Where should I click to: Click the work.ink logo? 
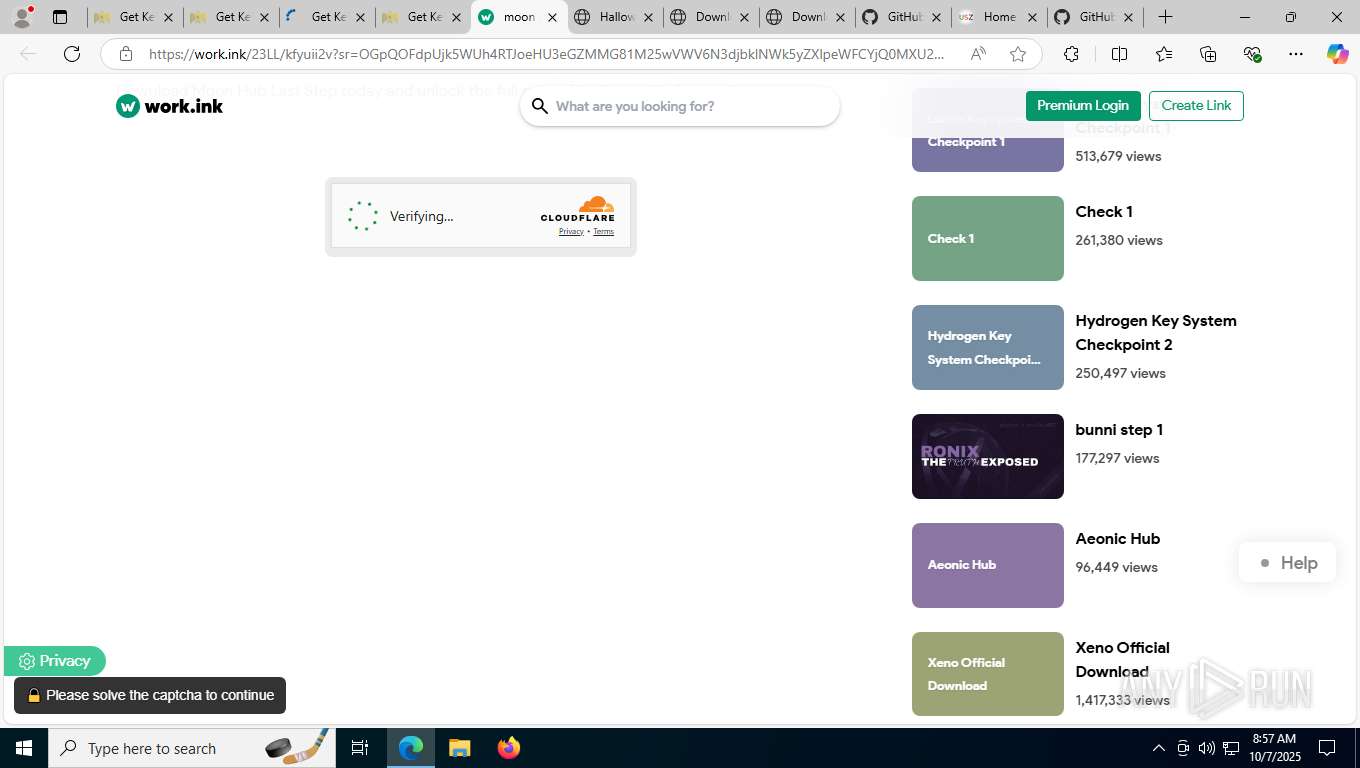point(169,106)
